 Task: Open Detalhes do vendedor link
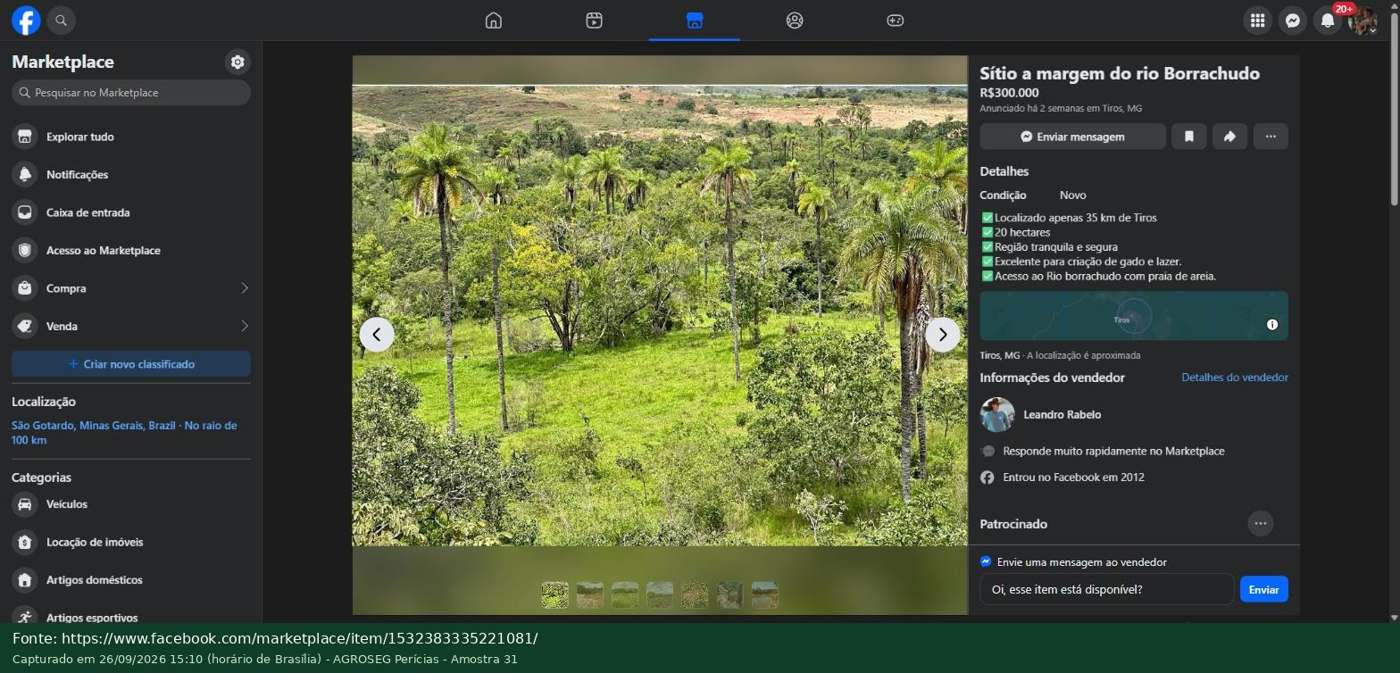pos(1235,378)
